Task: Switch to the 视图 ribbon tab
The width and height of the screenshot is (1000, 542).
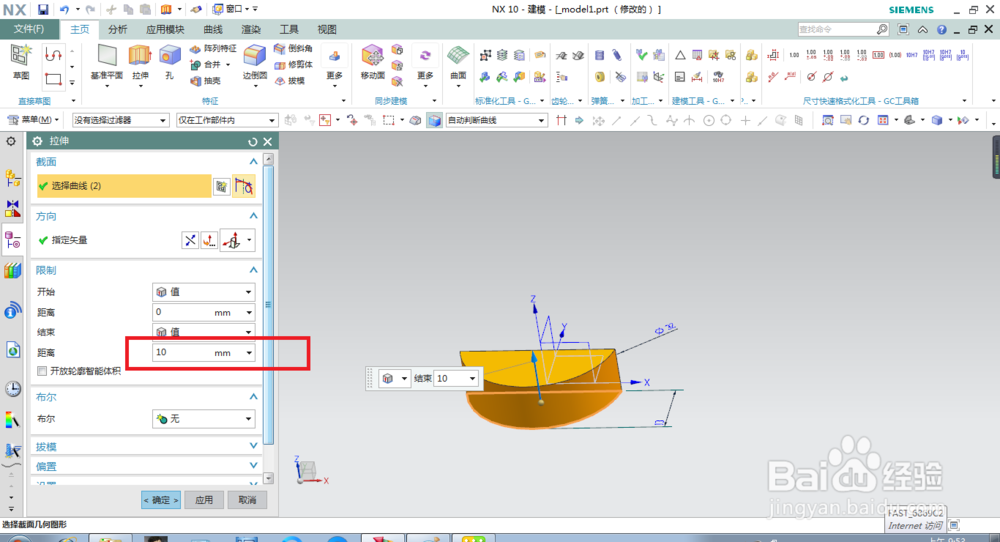Action: click(x=327, y=29)
